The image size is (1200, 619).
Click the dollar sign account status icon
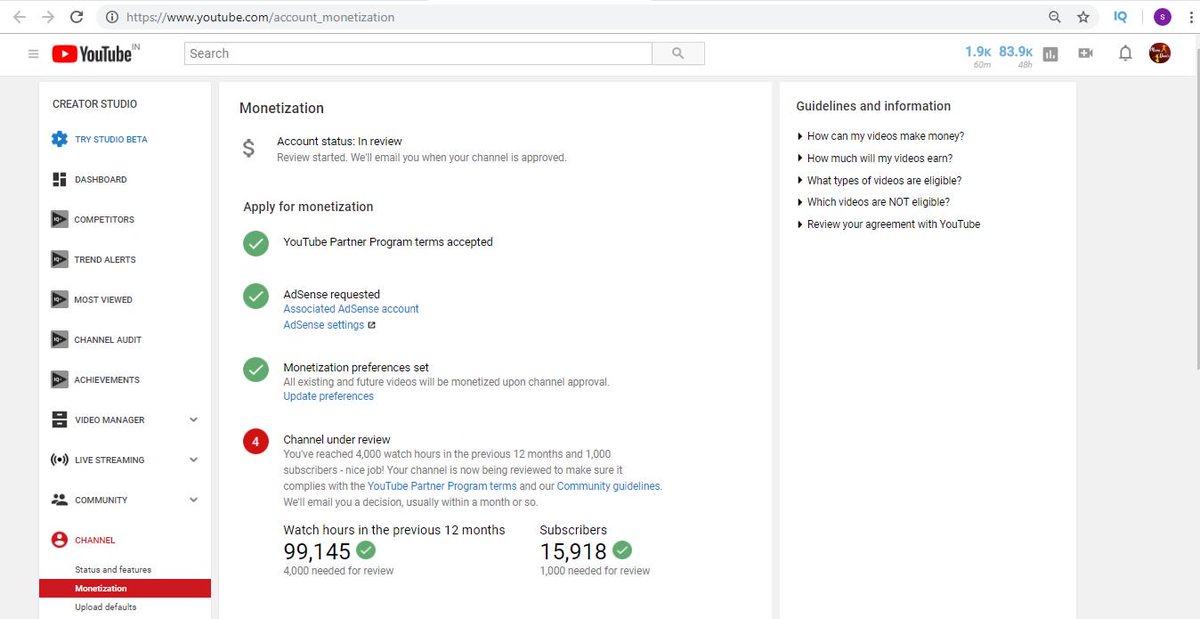(249, 149)
